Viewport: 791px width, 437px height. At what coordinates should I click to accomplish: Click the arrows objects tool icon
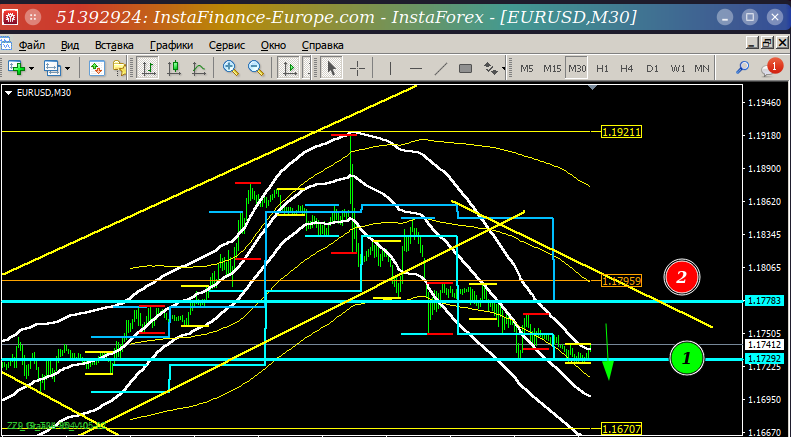[490, 68]
